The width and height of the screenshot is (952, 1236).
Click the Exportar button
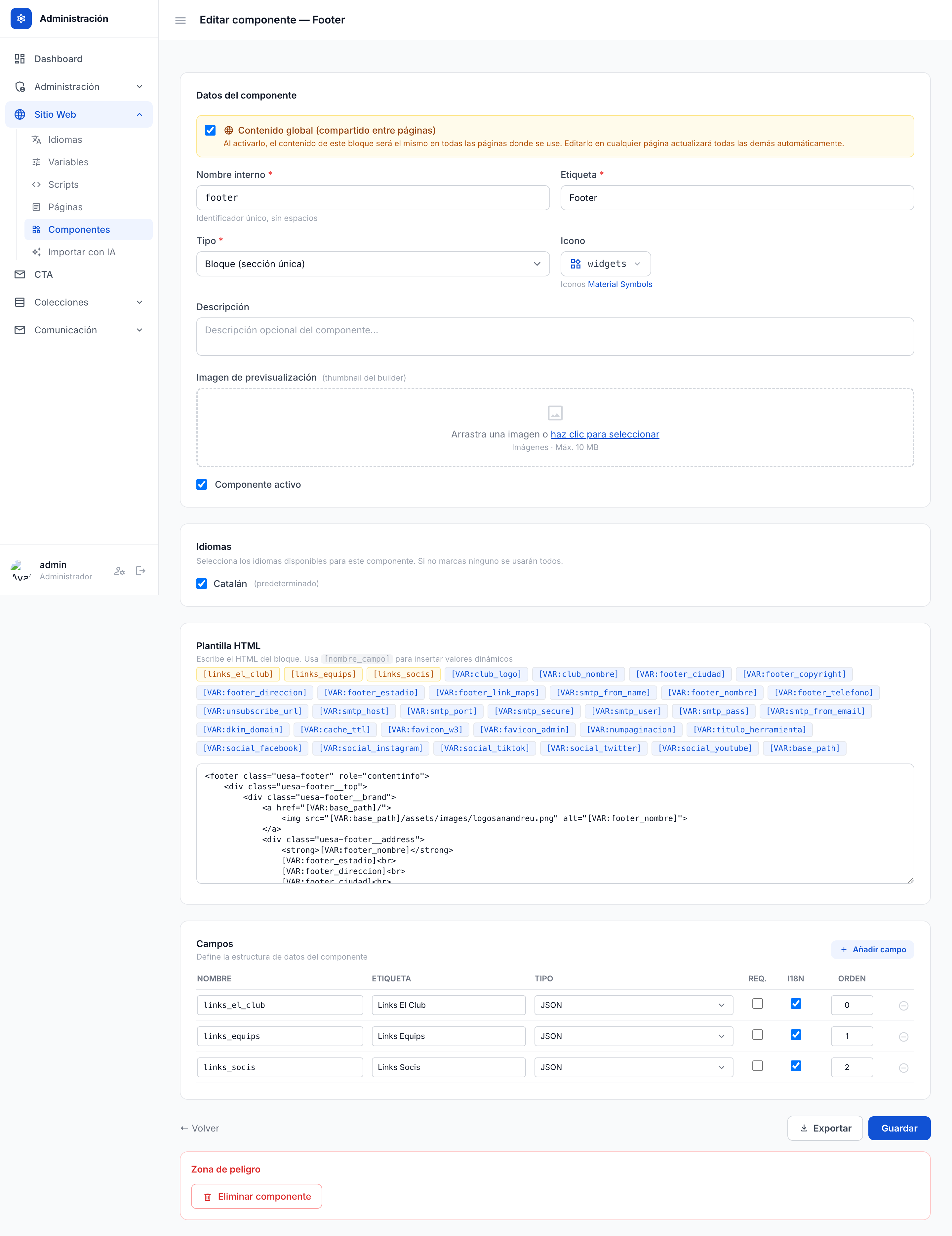[825, 1129]
